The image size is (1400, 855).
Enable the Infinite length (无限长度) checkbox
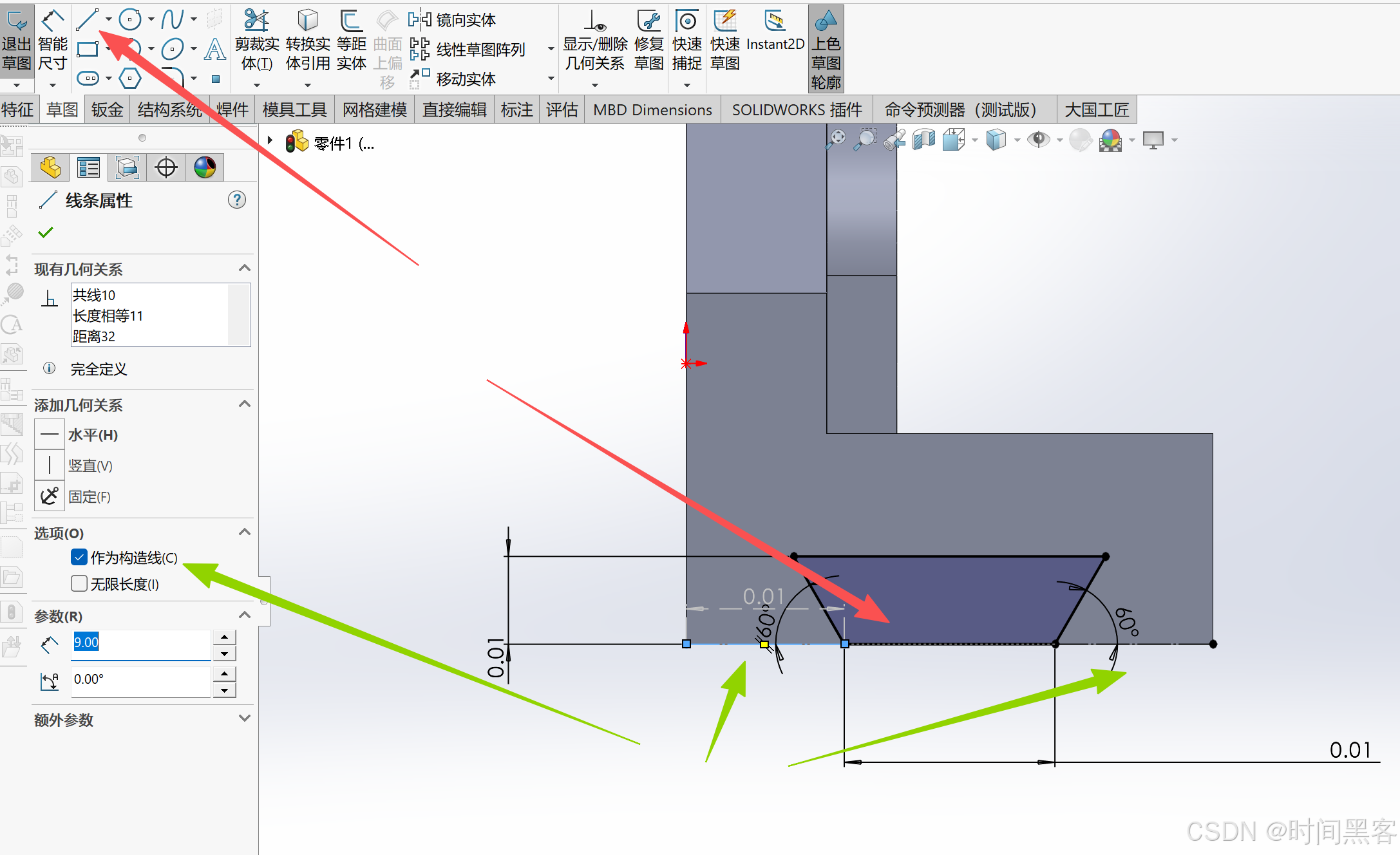click(x=79, y=583)
